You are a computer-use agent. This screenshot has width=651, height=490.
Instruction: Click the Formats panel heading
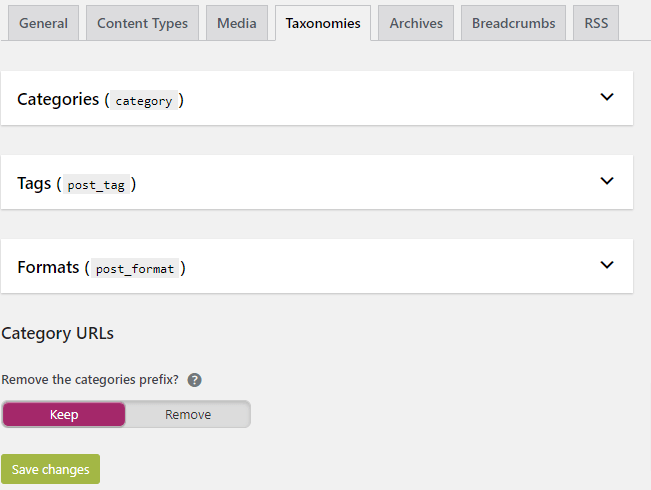101,268
